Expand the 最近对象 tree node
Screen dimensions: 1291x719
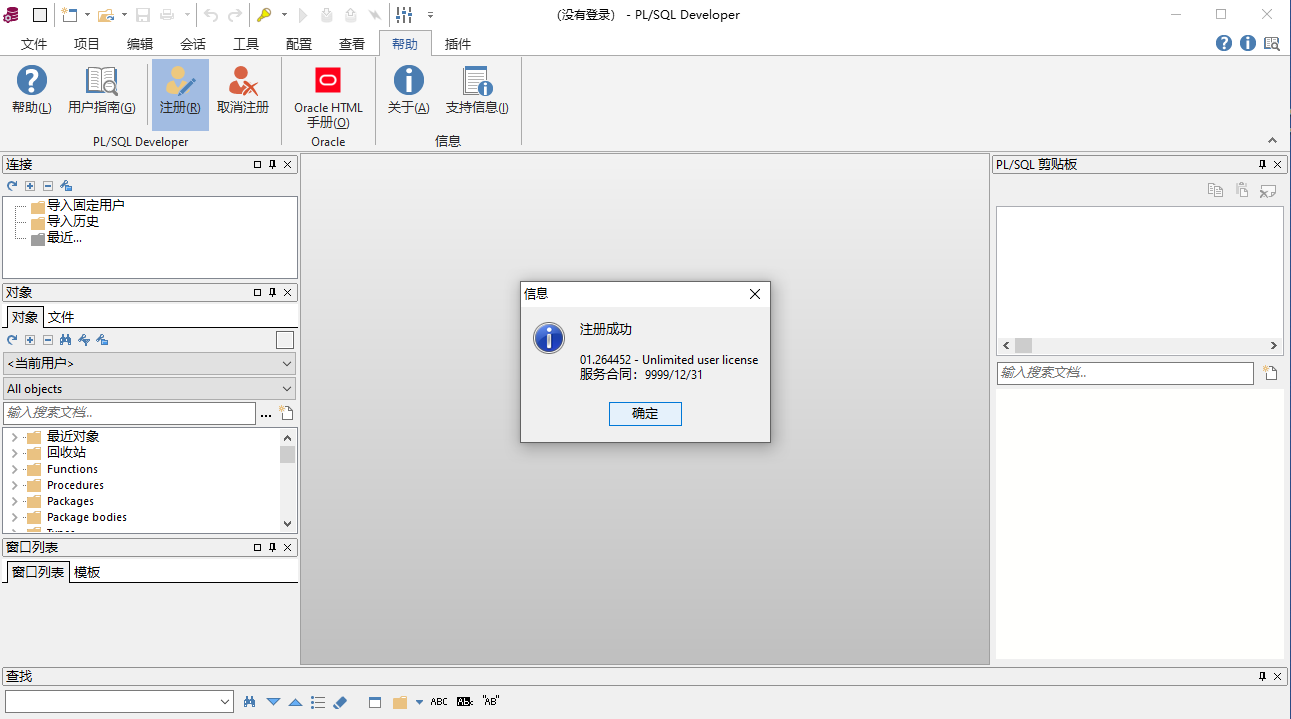pyautogui.click(x=14, y=437)
